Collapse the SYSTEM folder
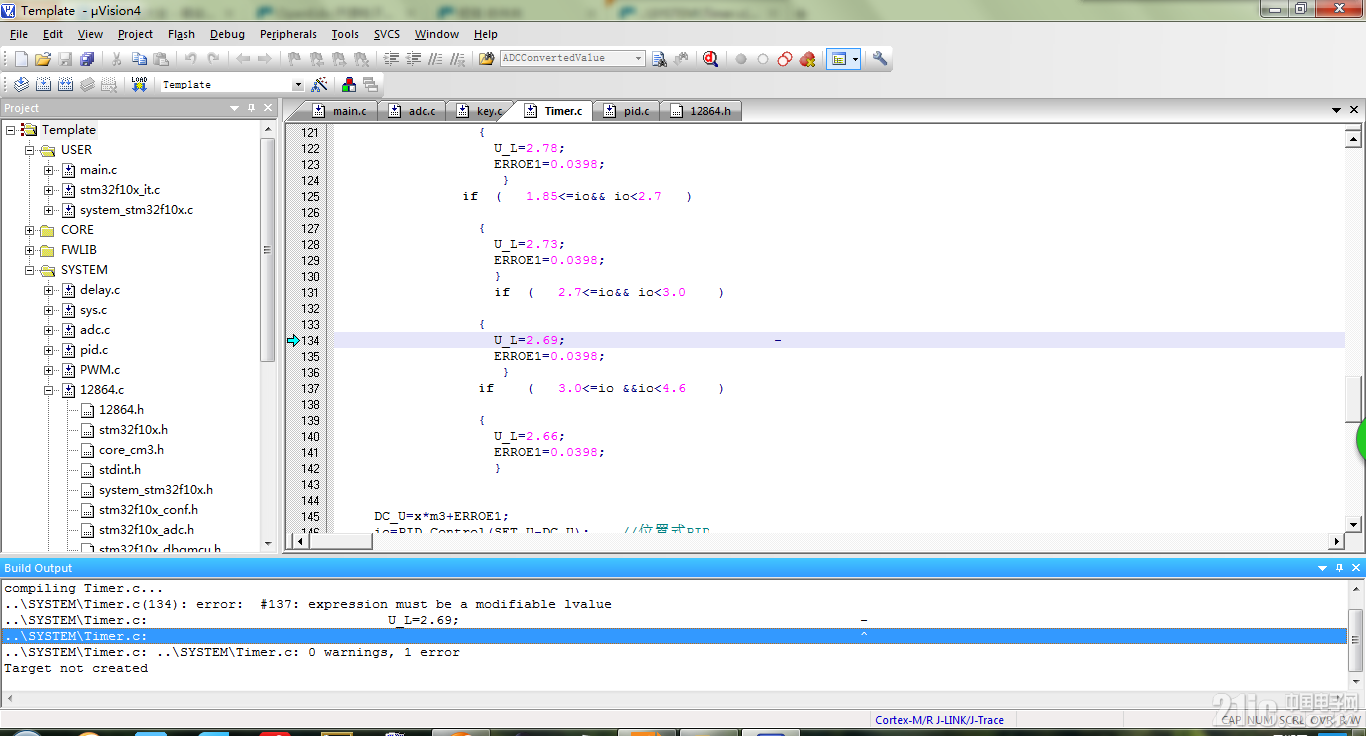 tap(29, 270)
